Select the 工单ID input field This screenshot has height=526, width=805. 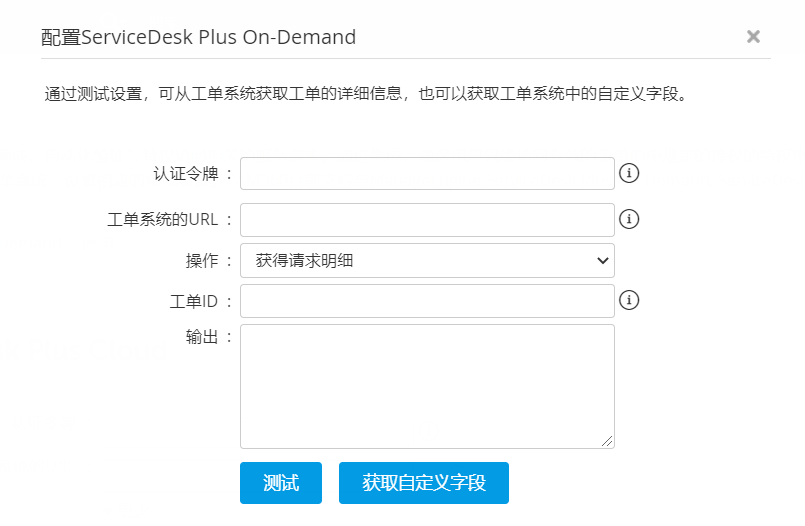(x=427, y=300)
